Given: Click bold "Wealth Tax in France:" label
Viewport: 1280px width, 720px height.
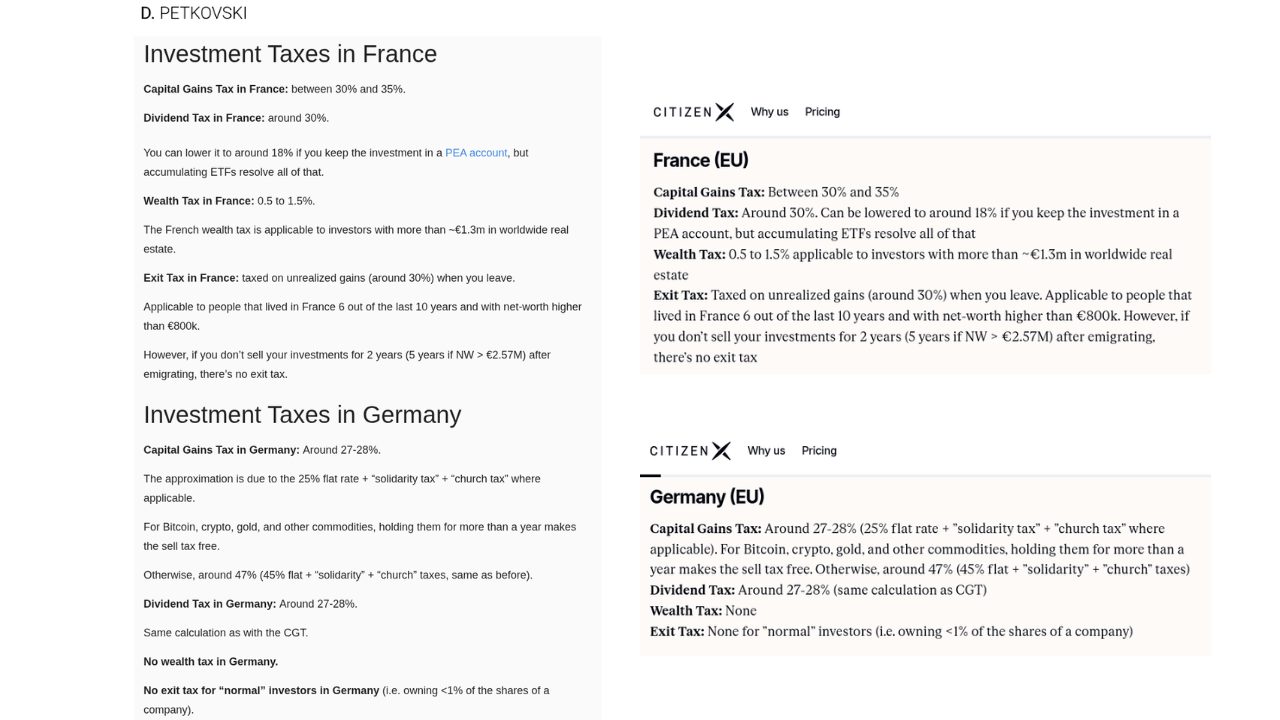Looking at the screenshot, I should click(x=198, y=201).
